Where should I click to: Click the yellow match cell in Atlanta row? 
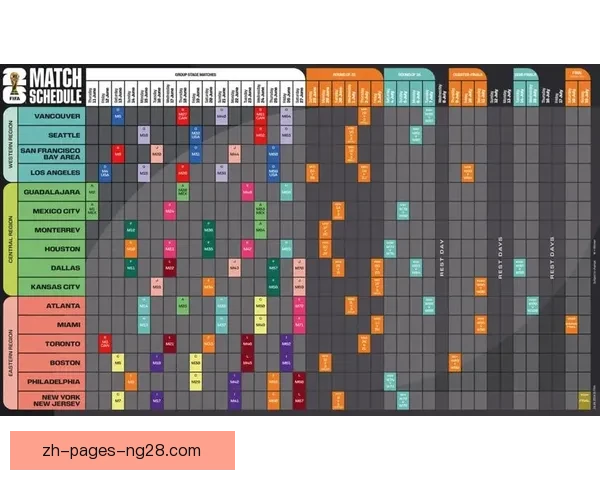pos(261,306)
